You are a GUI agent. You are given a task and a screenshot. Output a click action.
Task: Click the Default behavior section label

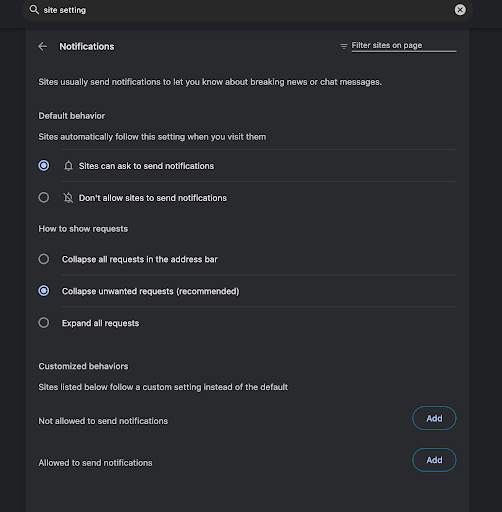click(x=72, y=116)
